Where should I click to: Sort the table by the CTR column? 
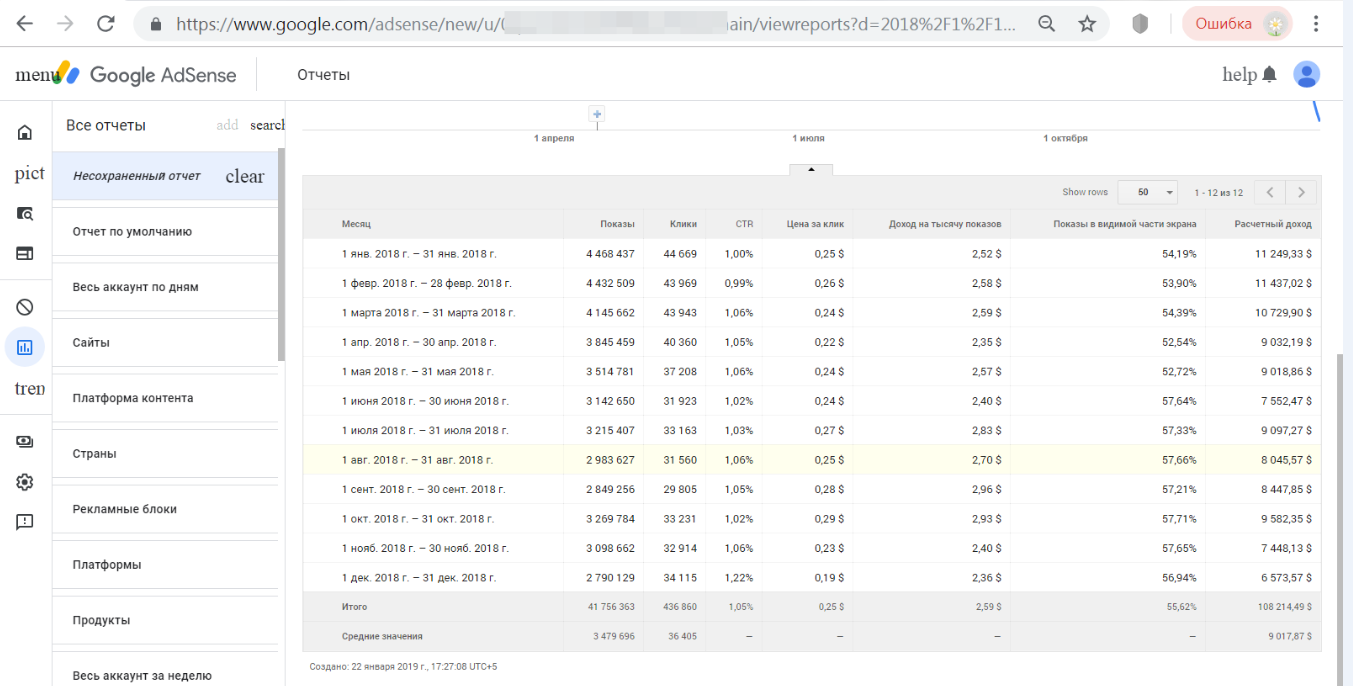(744, 224)
